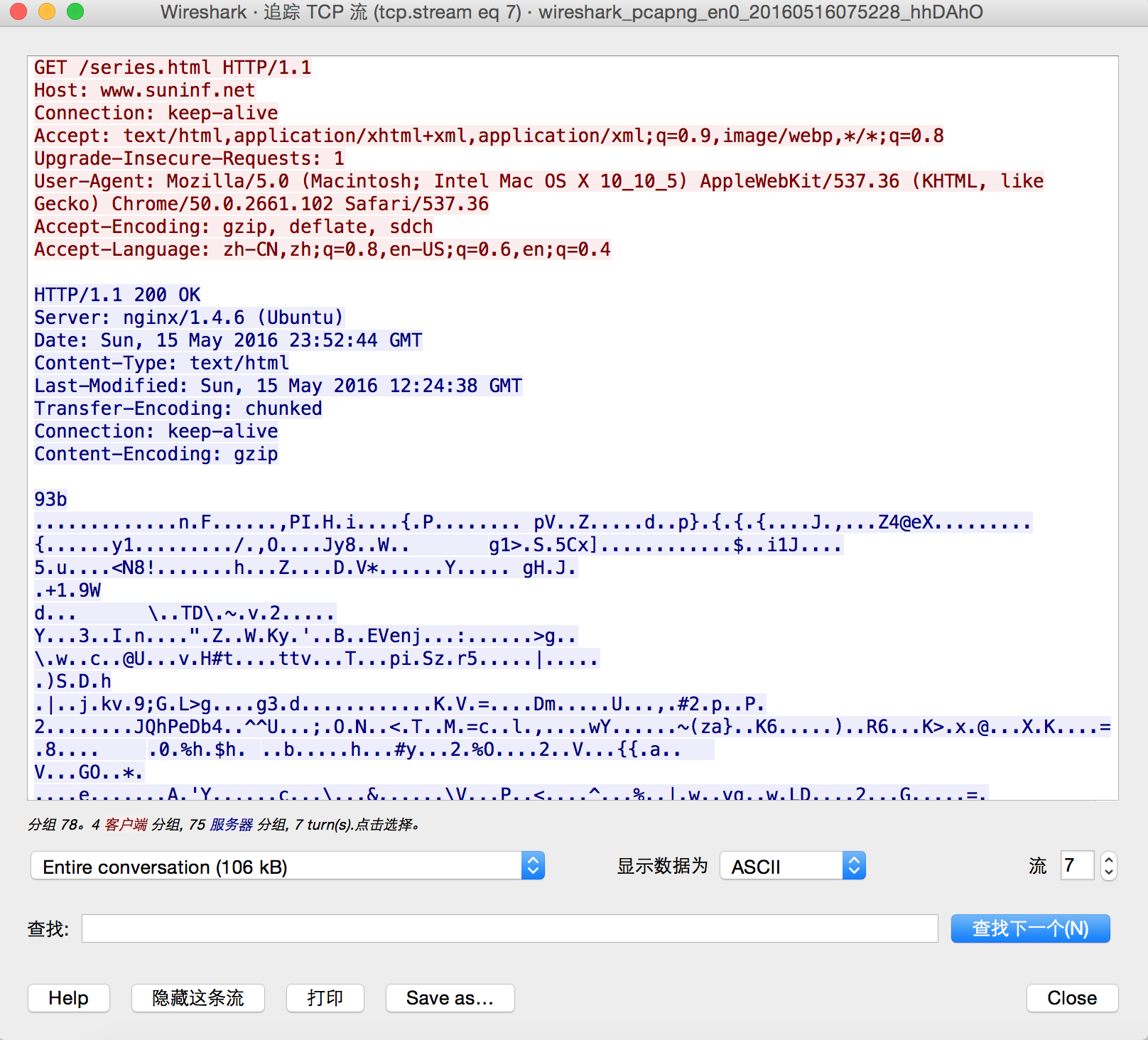Click the 'V...GO..*.' data line
The height and width of the screenshot is (1040, 1148).
click(90, 772)
